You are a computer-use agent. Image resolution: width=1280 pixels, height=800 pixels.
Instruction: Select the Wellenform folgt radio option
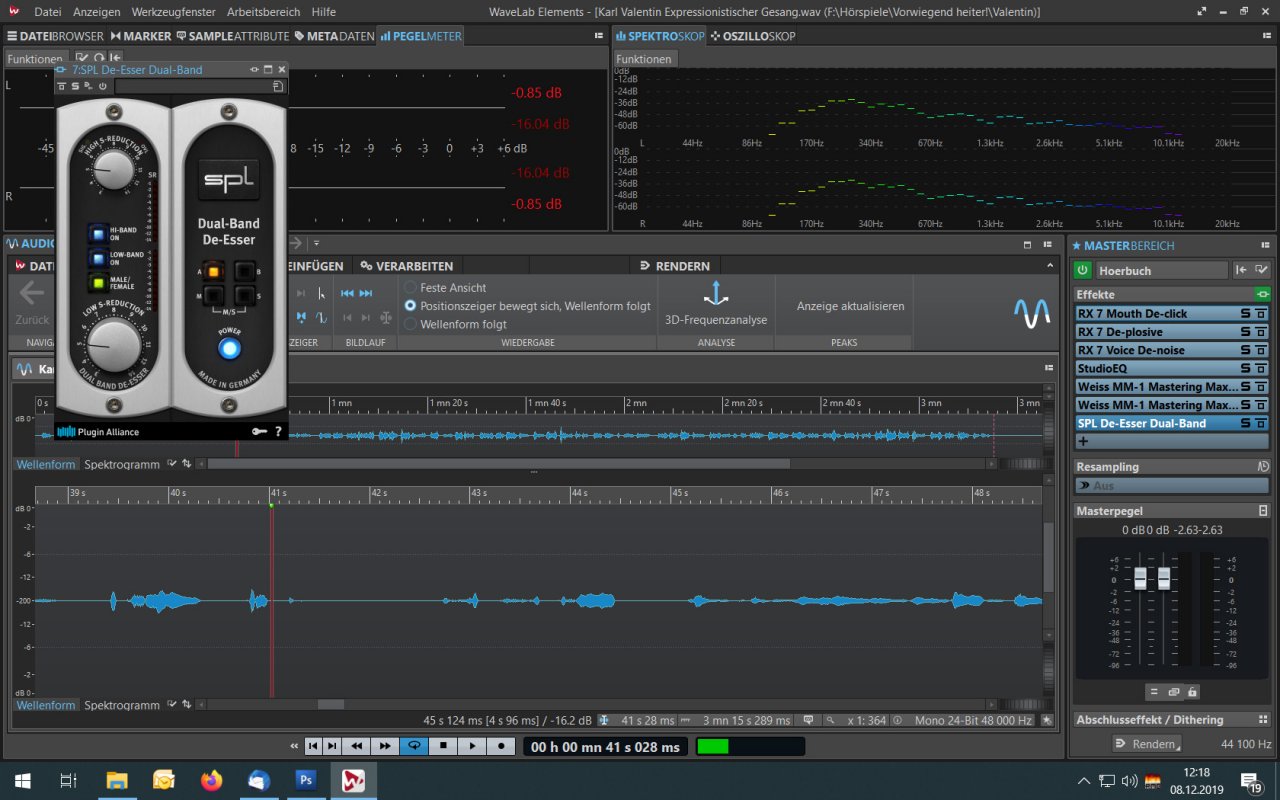coord(410,324)
